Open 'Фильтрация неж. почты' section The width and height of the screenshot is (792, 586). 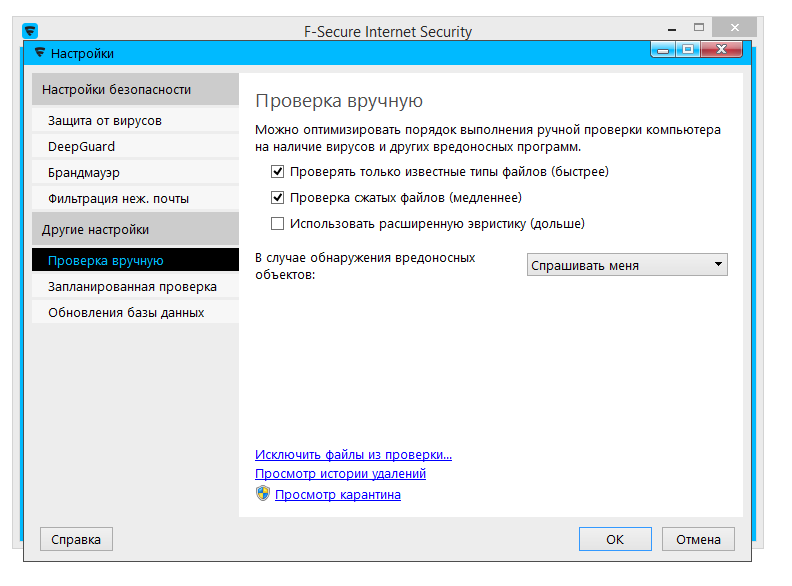(x=118, y=199)
